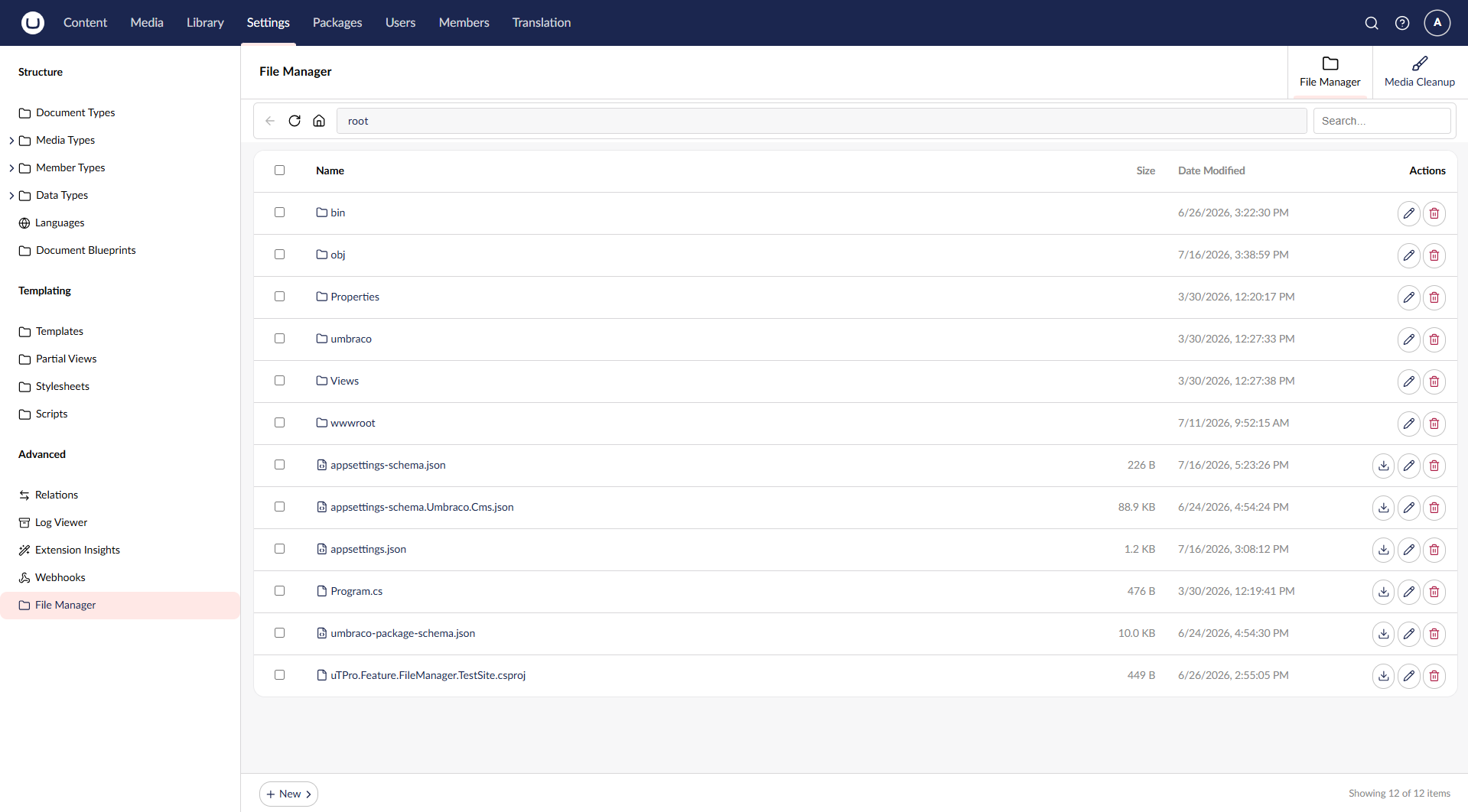The height and width of the screenshot is (812, 1468).
Task: Rename the bin folder
Action: 1409,213
